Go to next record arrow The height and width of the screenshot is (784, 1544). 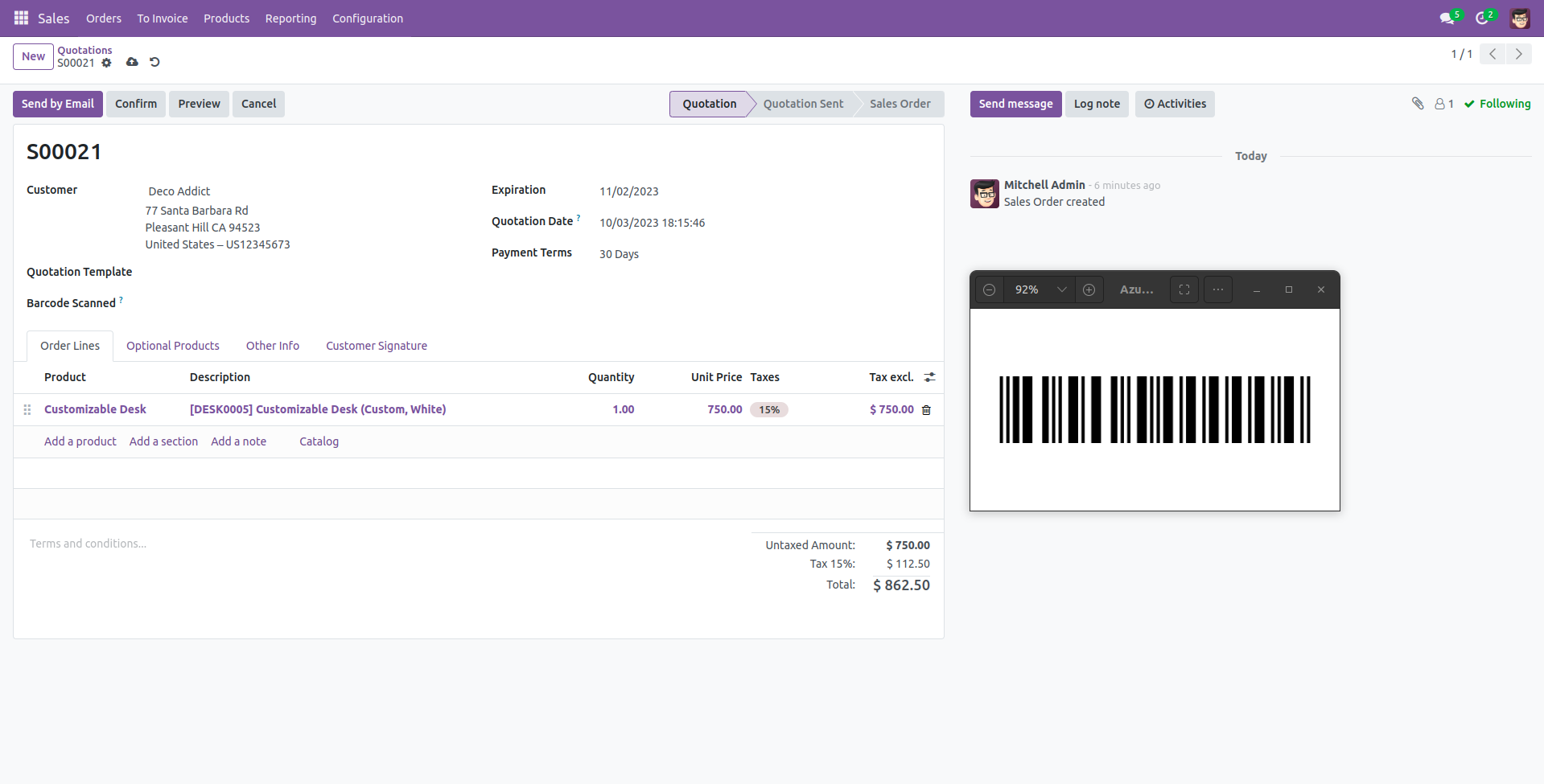[1518, 54]
